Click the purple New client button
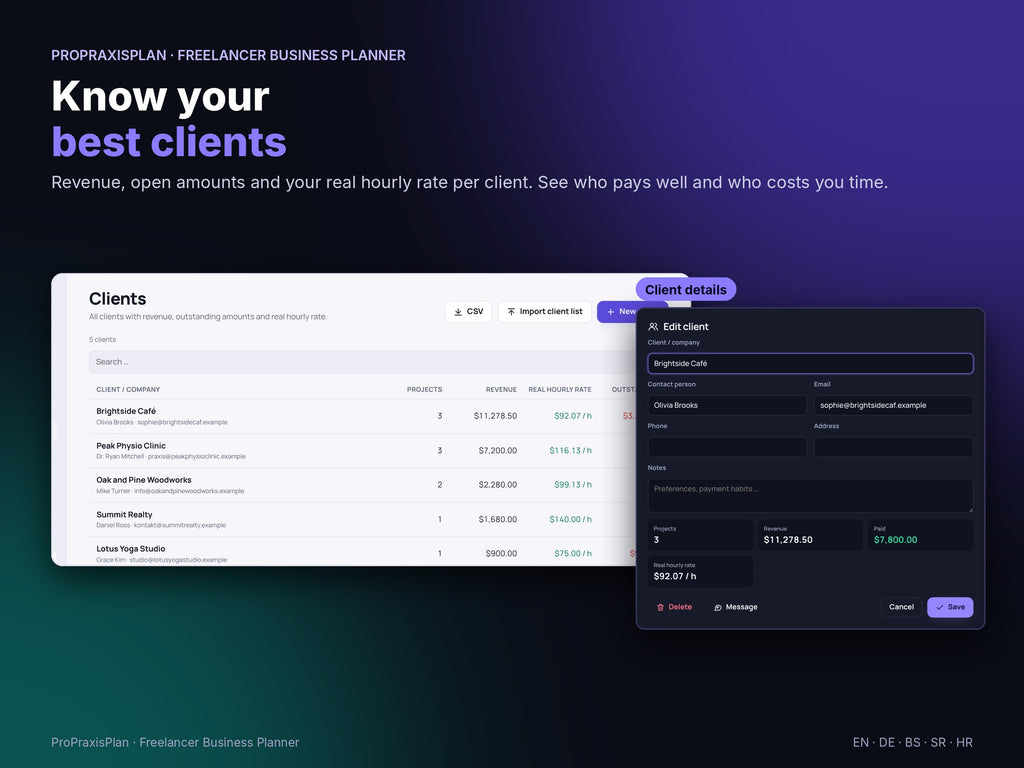 click(x=617, y=312)
